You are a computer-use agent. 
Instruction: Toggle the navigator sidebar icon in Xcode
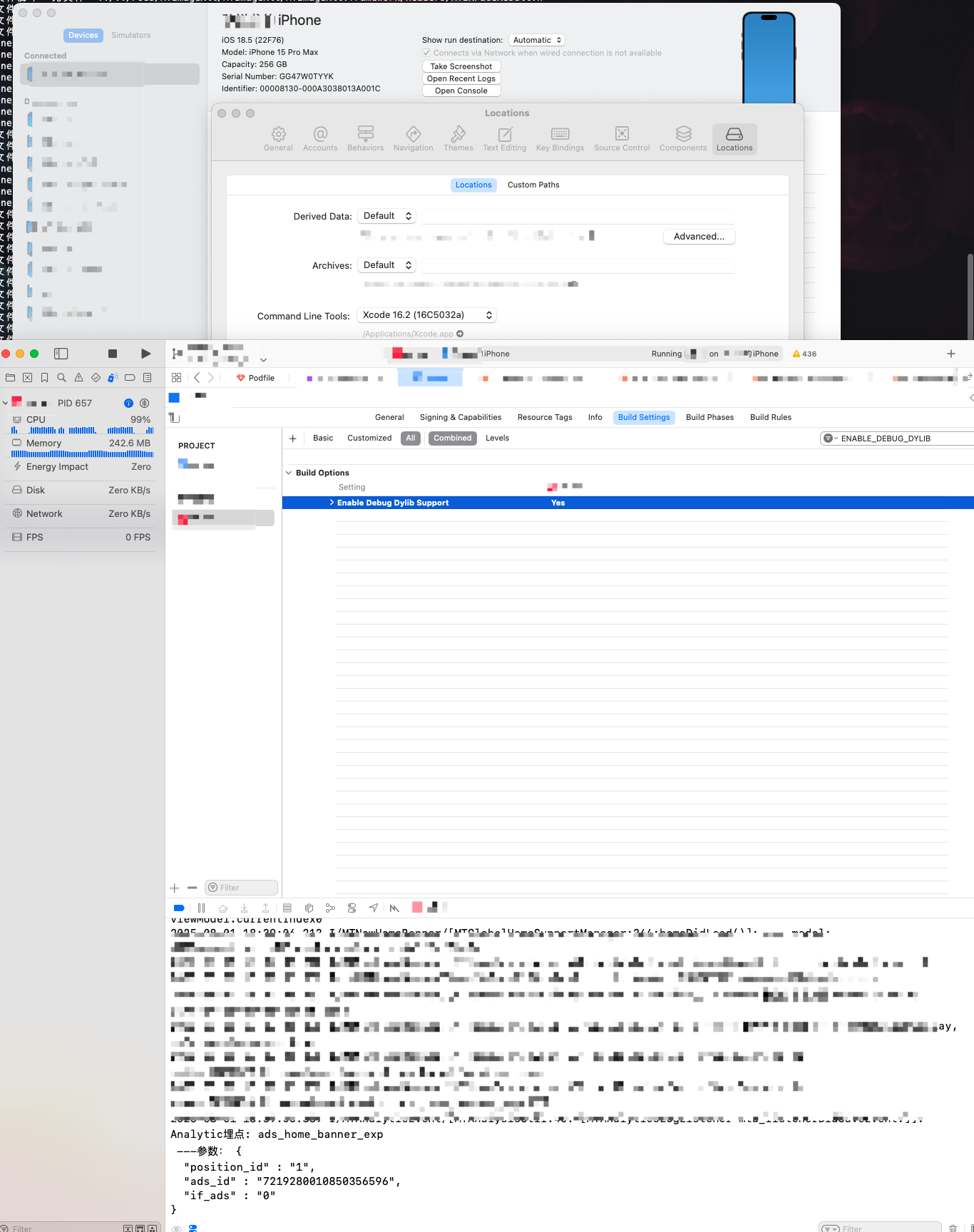tap(61, 354)
